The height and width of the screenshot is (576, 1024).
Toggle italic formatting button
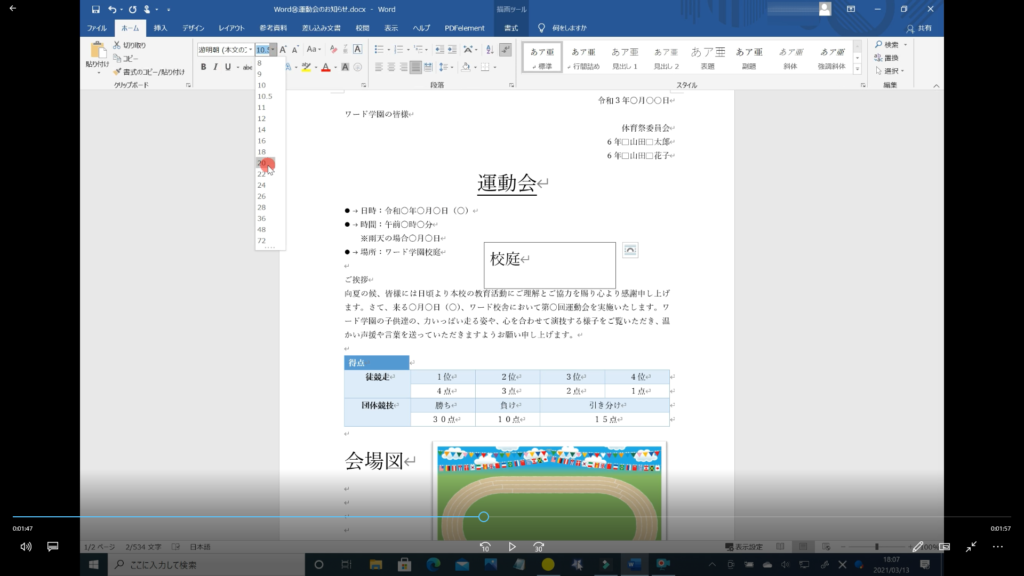click(216, 67)
